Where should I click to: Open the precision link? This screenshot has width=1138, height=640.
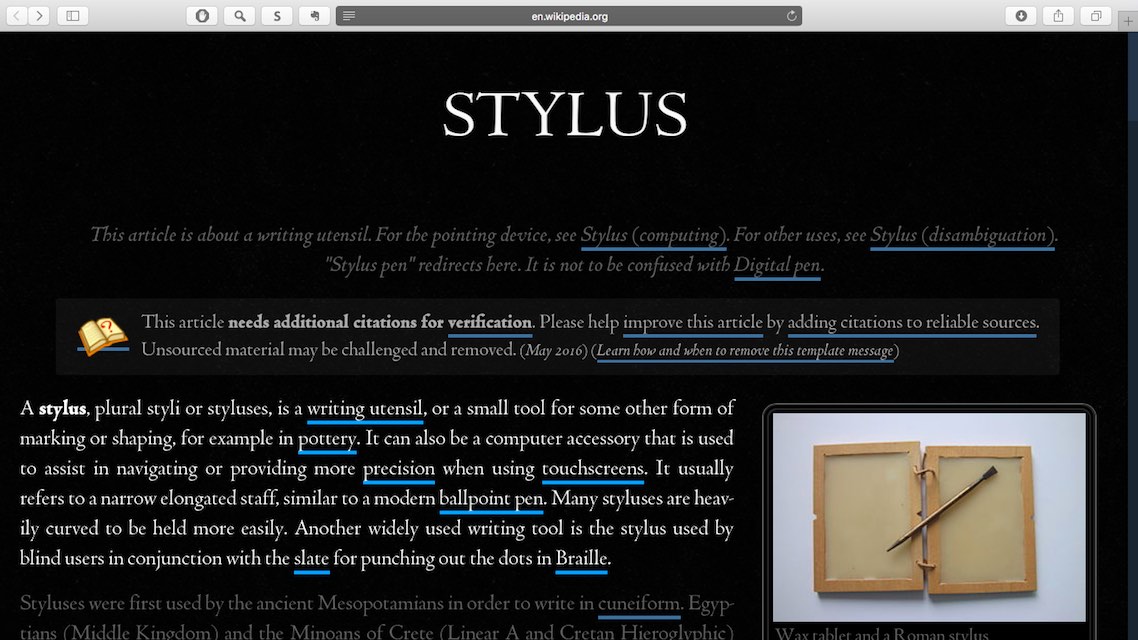[x=398, y=469]
